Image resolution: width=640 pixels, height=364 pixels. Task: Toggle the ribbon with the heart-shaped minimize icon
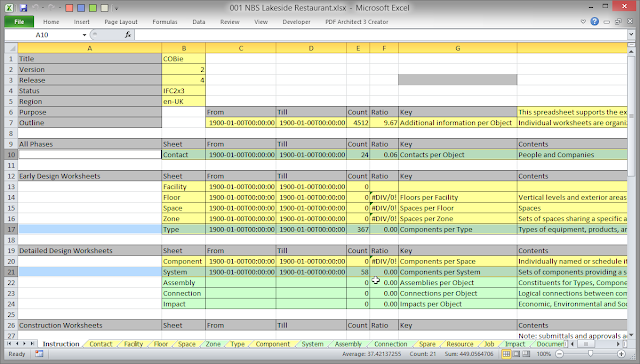click(x=583, y=22)
